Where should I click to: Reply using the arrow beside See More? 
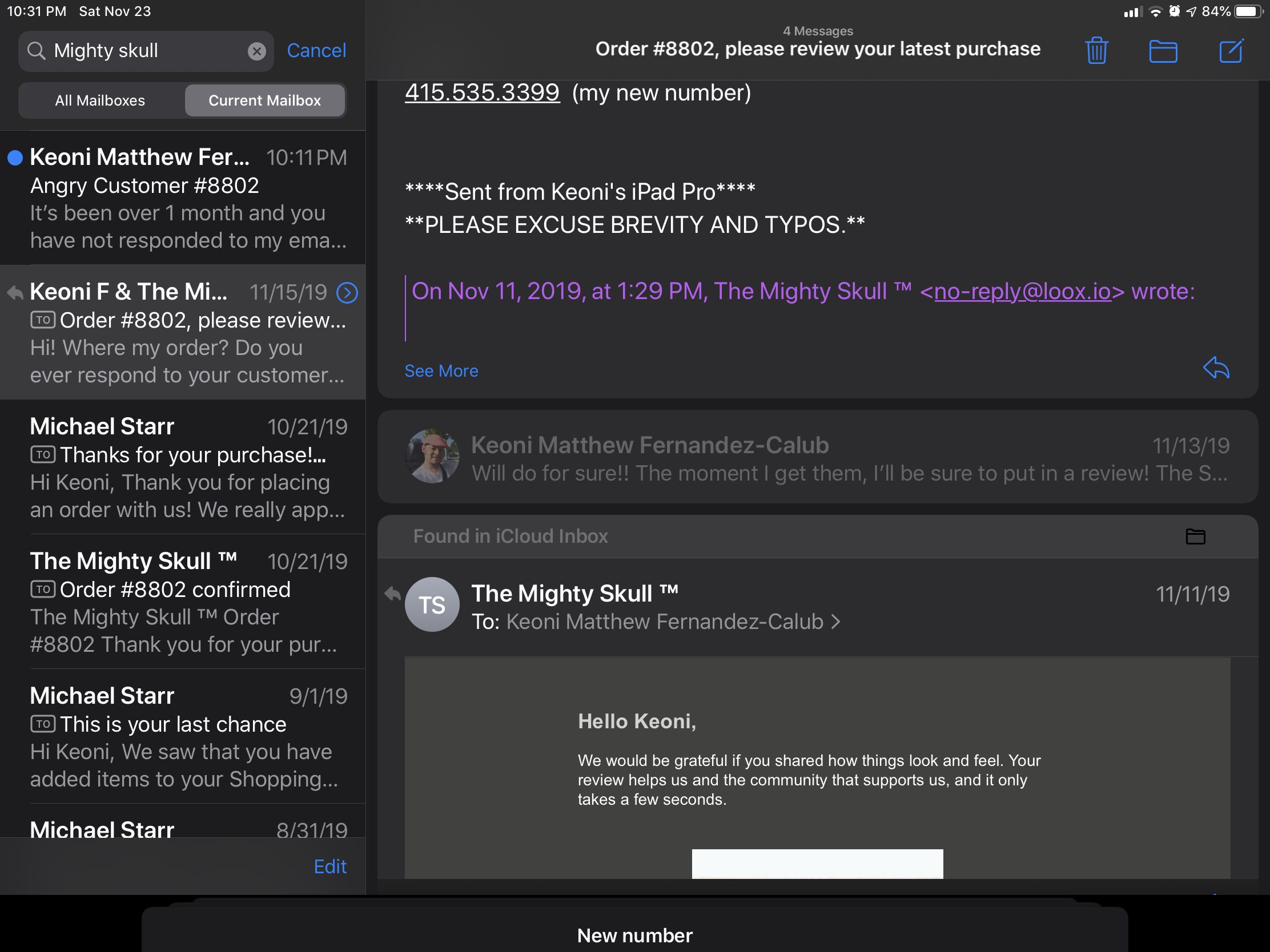click(x=1215, y=368)
